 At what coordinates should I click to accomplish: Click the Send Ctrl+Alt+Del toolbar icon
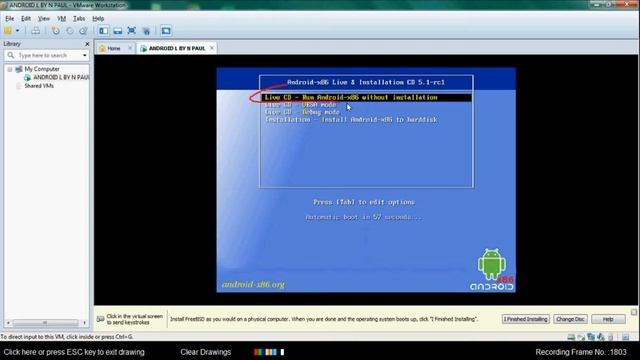pos(36,31)
